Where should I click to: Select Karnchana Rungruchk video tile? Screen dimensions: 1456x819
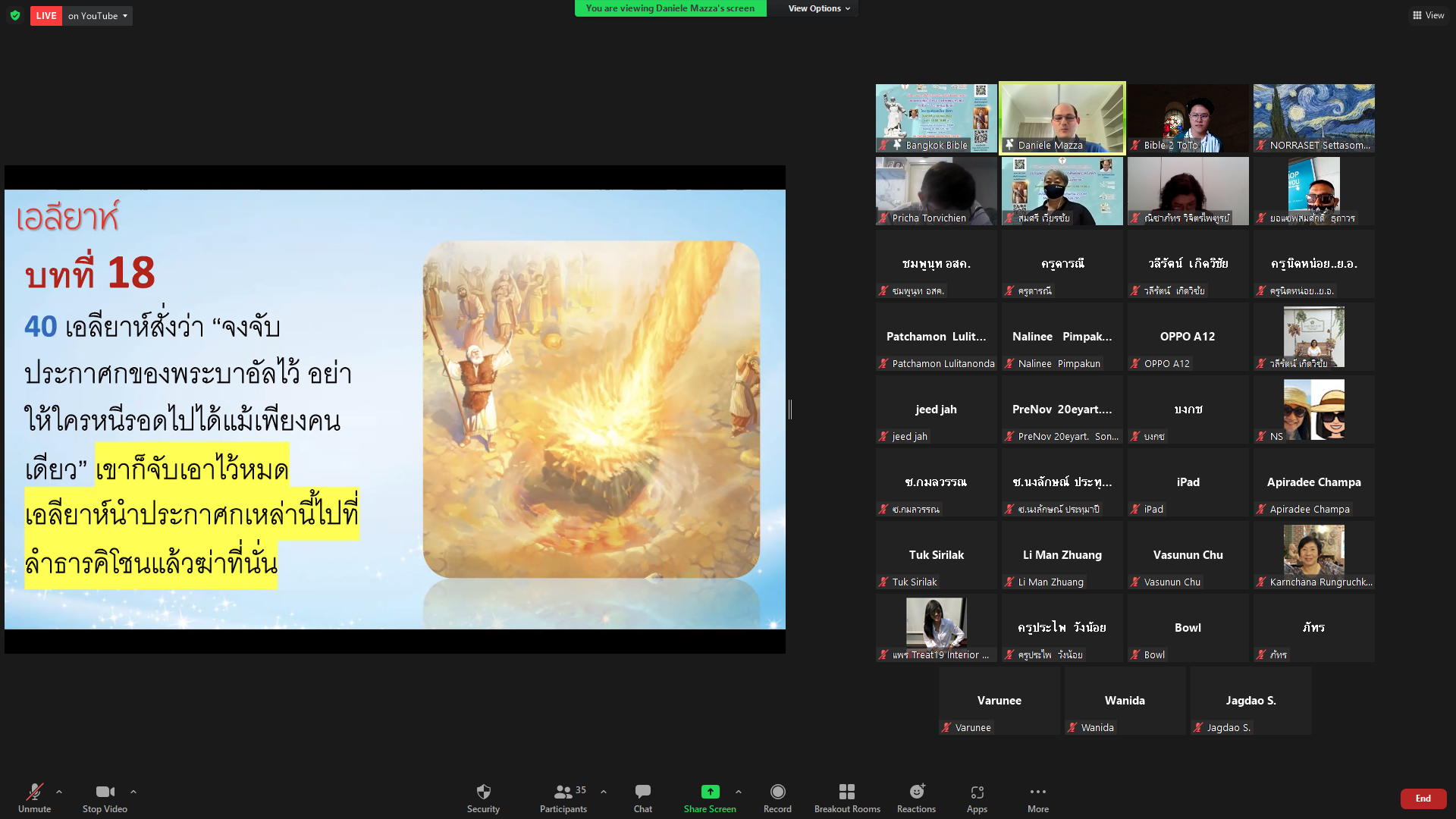pyautogui.click(x=1313, y=554)
